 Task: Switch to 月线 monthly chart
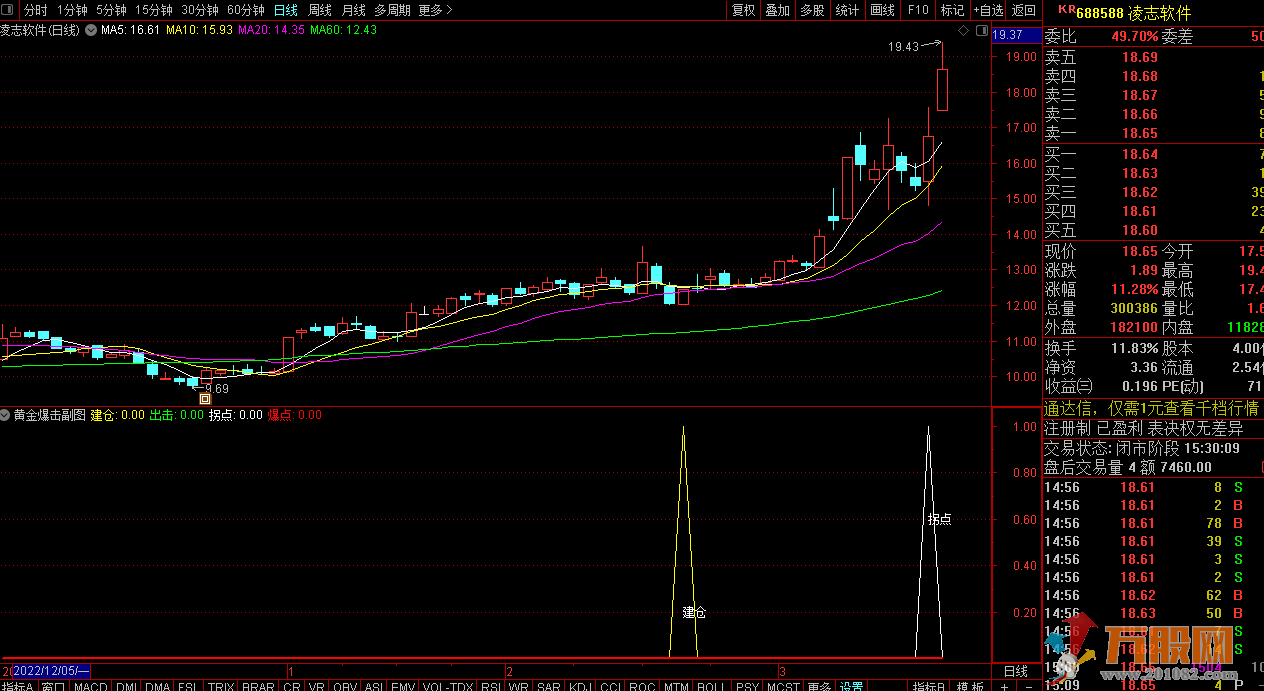pyautogui.click(x=354, y=10)
